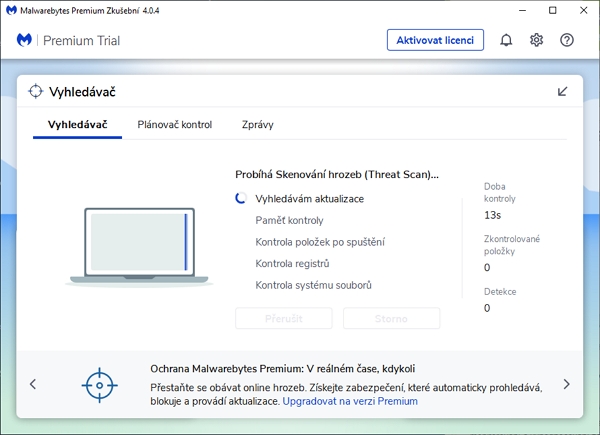Maximize the Malwarebytes window
Viewport: 600px width, 435px height.
click(553, 10)
